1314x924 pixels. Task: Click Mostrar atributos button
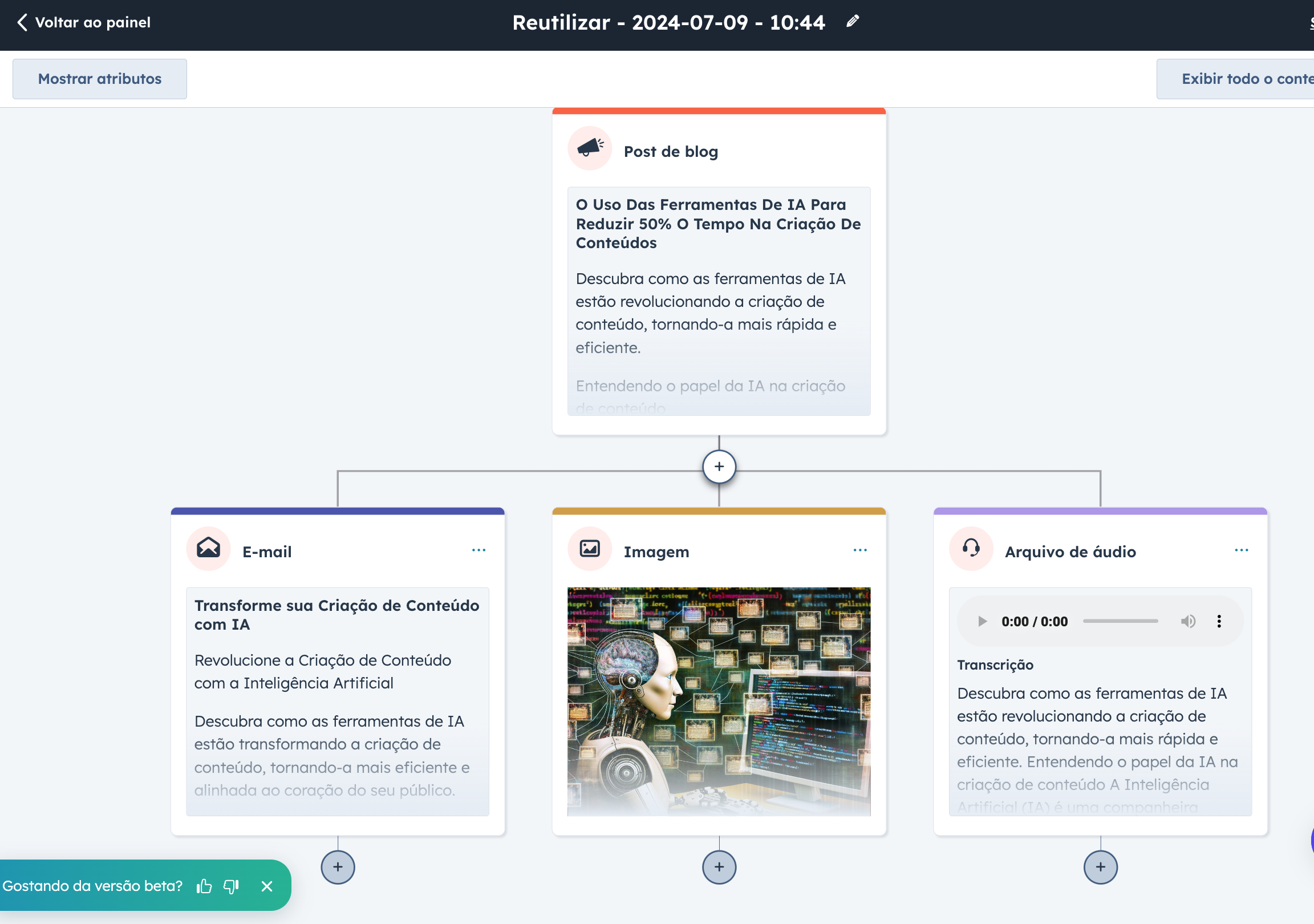tap(100, 79)
